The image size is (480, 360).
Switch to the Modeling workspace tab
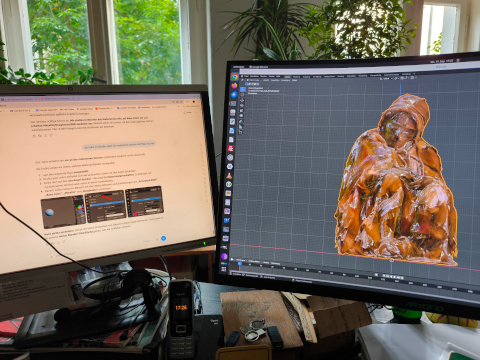[296, 77]
